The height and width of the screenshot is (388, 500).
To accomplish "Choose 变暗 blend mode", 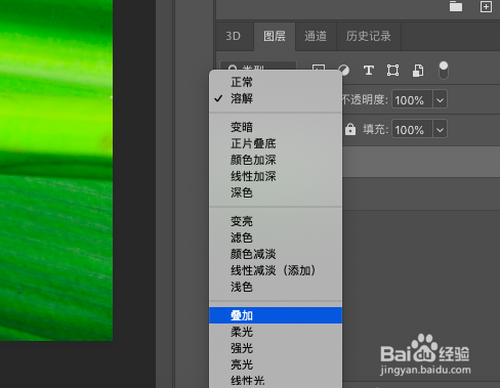I will point(275,127).
